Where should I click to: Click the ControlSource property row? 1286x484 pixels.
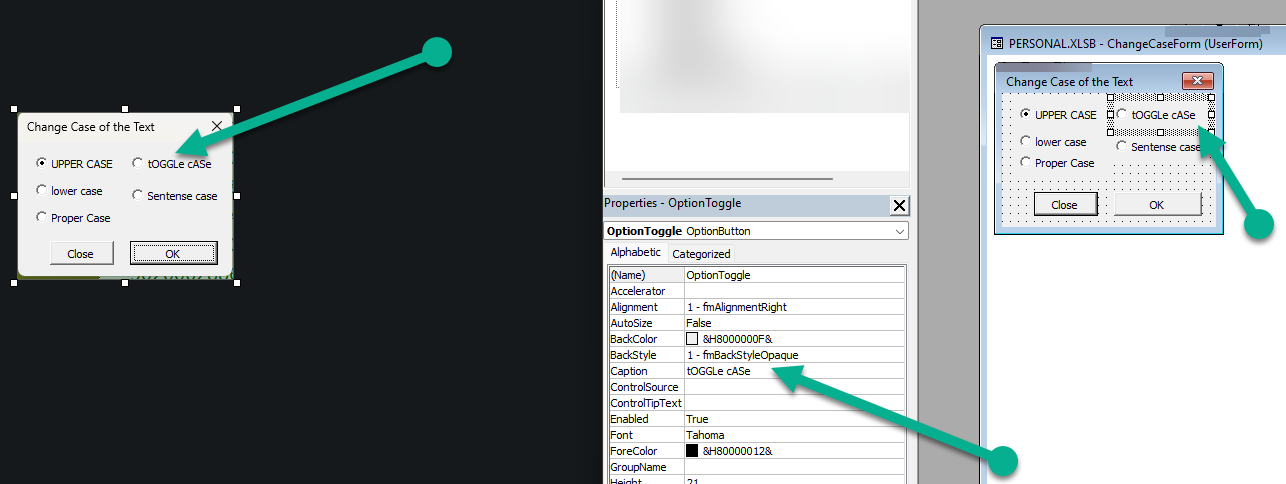756,387
